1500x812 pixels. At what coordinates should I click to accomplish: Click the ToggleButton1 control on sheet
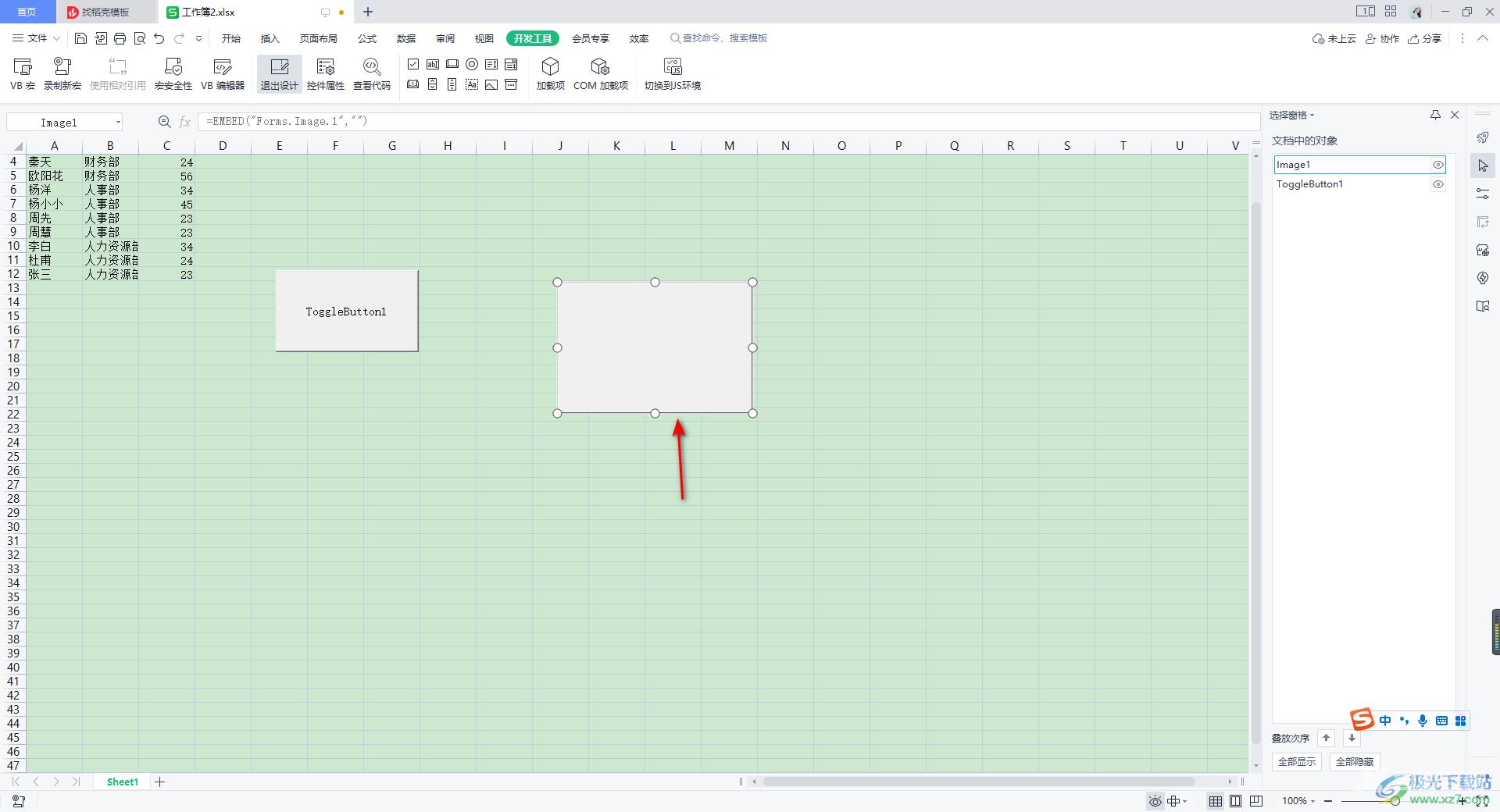coord(347,311)
